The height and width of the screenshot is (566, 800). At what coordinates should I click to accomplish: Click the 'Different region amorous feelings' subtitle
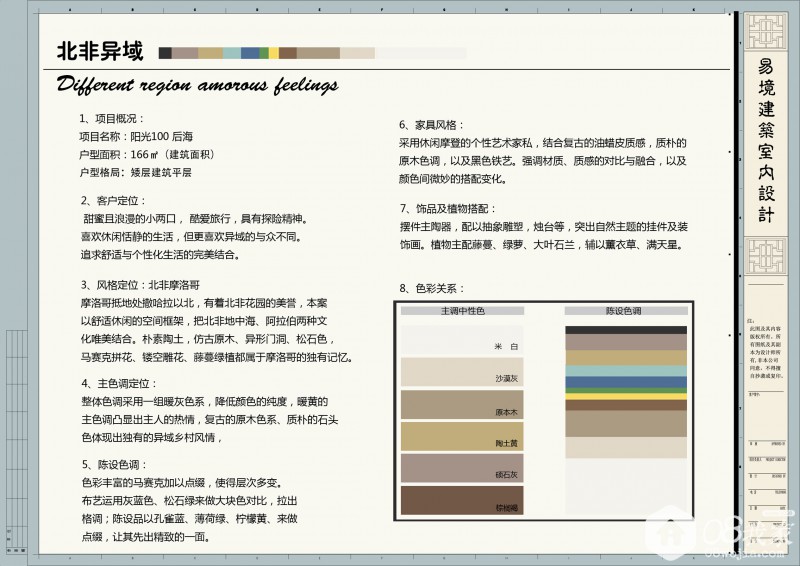[x=197, y=84]
